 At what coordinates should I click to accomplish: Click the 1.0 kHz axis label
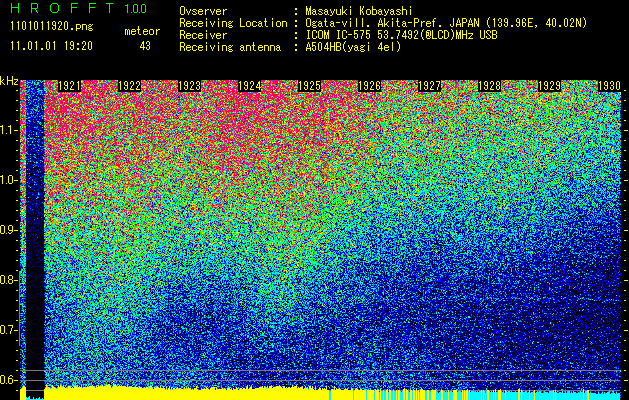tap(8, 180)
